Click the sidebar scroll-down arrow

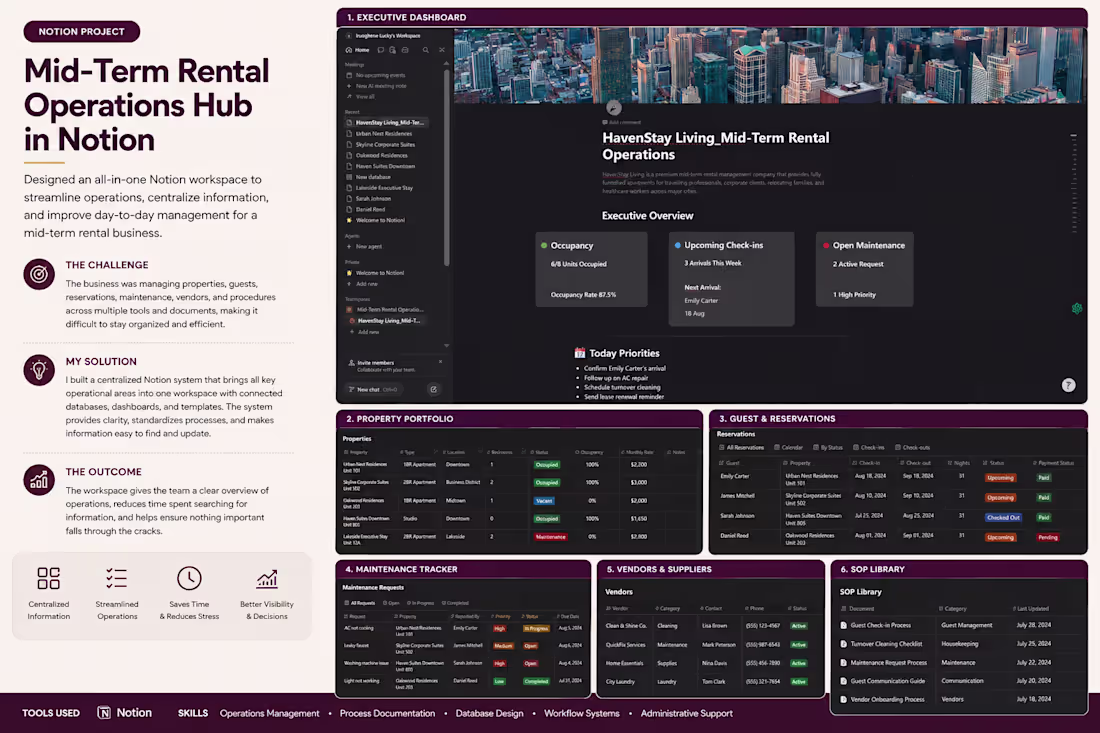tap(446, 346)
